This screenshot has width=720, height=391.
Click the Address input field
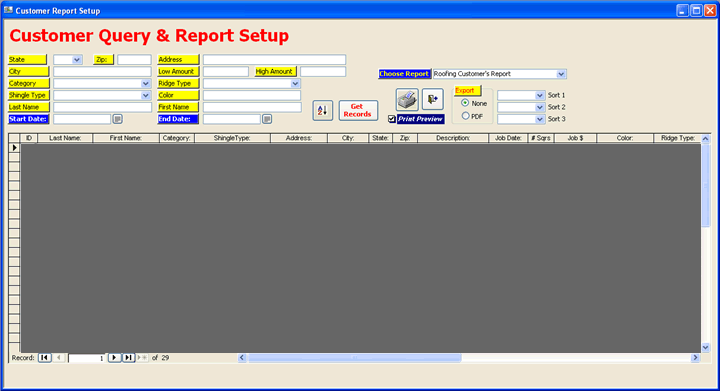274,60
